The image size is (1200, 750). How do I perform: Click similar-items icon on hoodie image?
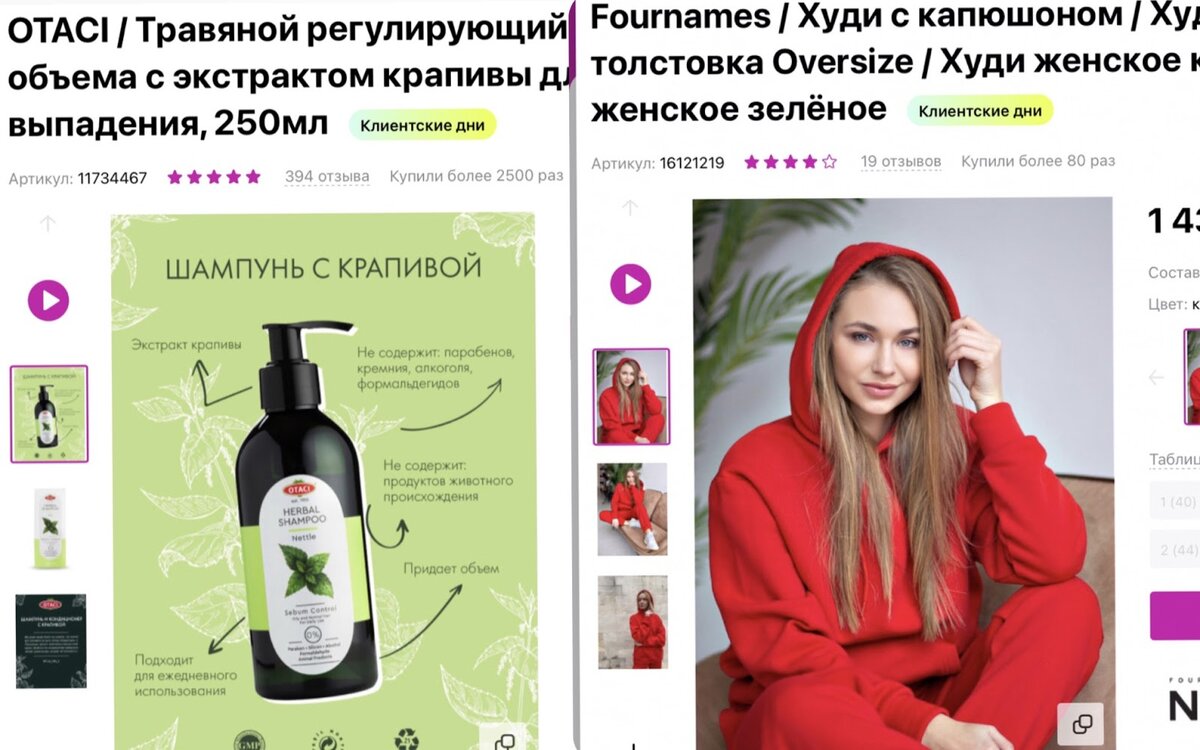tap(1081, 724)
